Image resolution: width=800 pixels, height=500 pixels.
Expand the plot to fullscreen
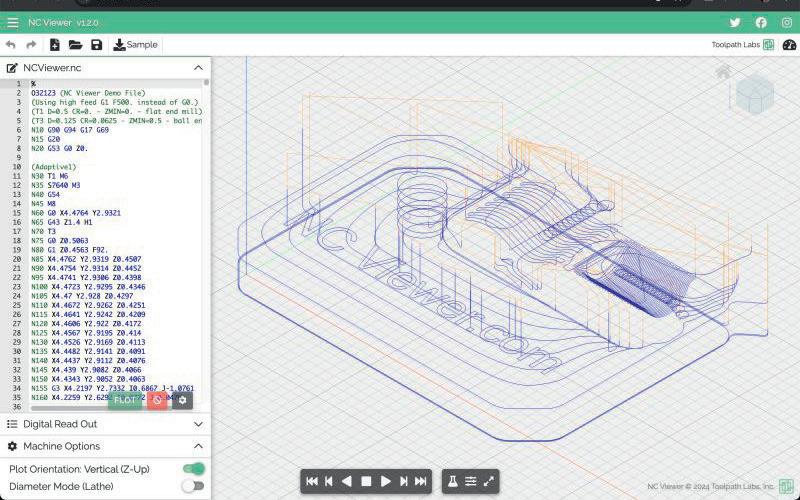488,481
